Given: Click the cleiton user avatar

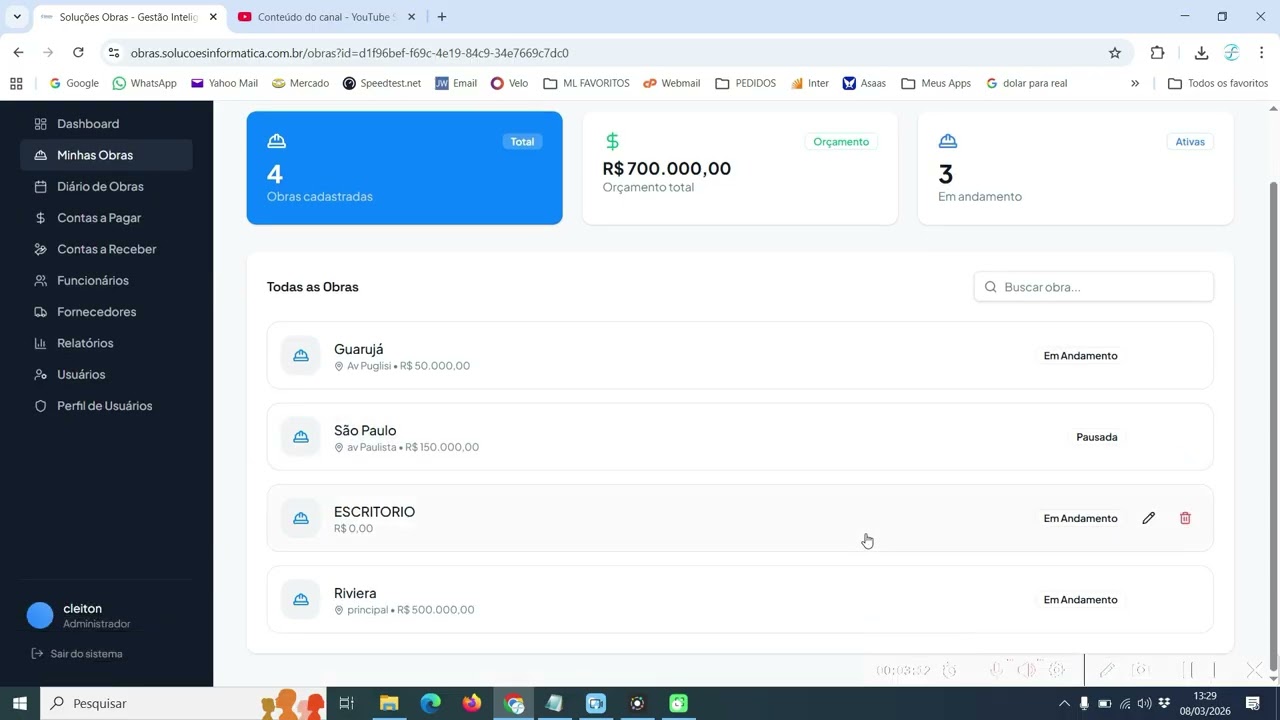Looking at the screenshot, I should point(40,616).
